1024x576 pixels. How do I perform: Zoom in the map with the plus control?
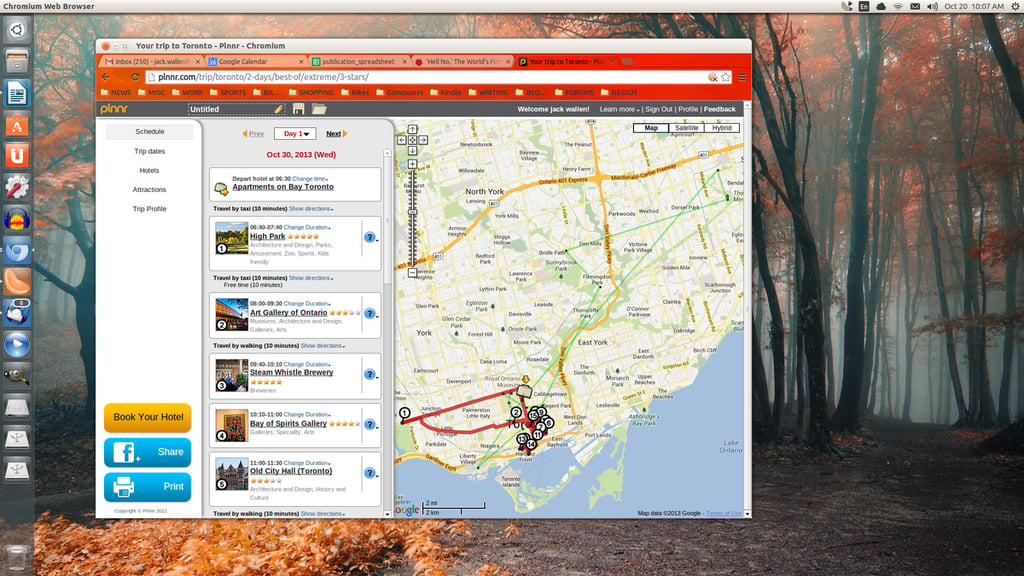(412, 164)
